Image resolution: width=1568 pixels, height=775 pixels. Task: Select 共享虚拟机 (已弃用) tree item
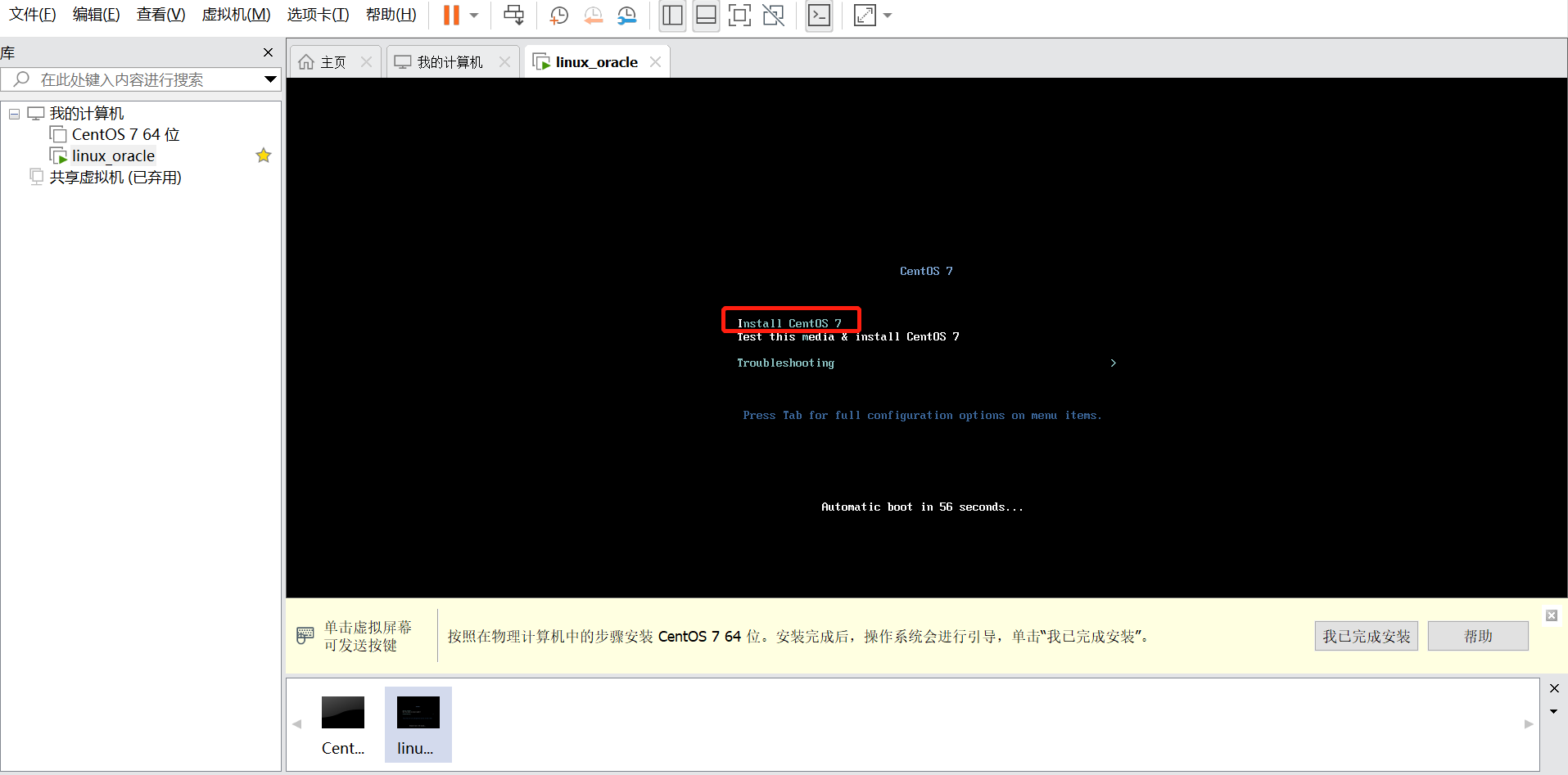click(x=115, y=177)
